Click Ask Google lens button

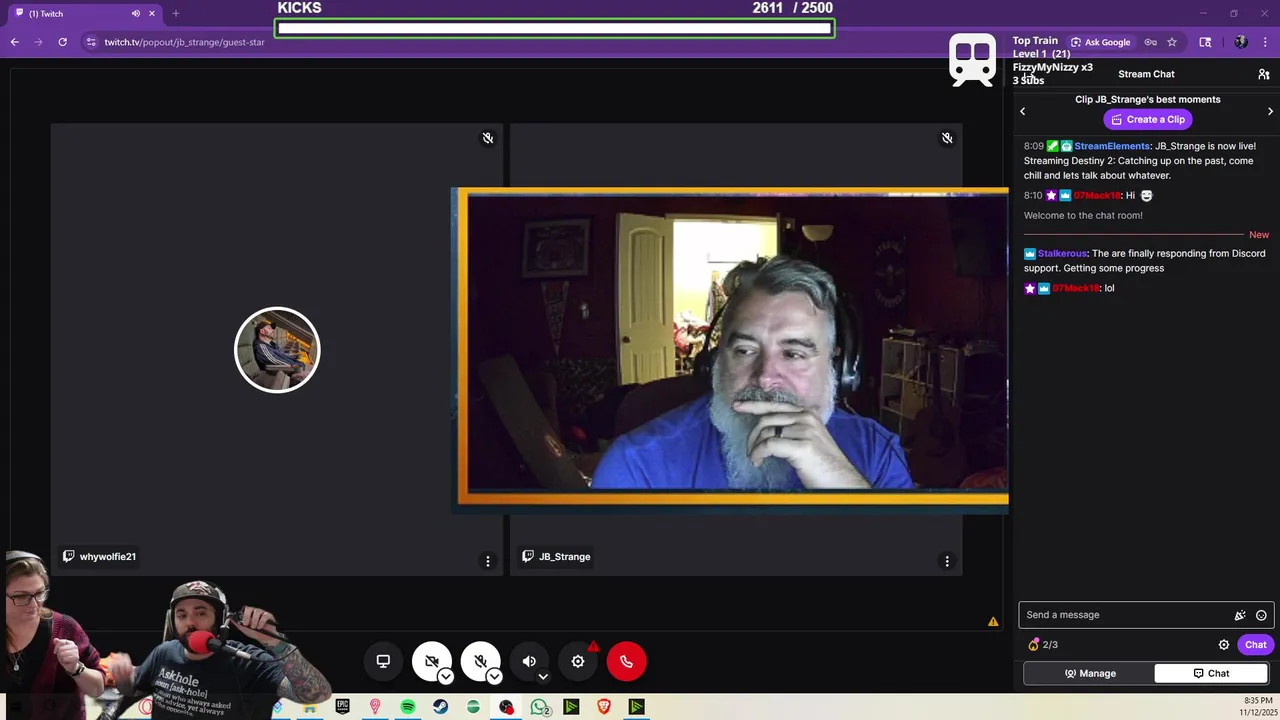tap(1100, 42)
